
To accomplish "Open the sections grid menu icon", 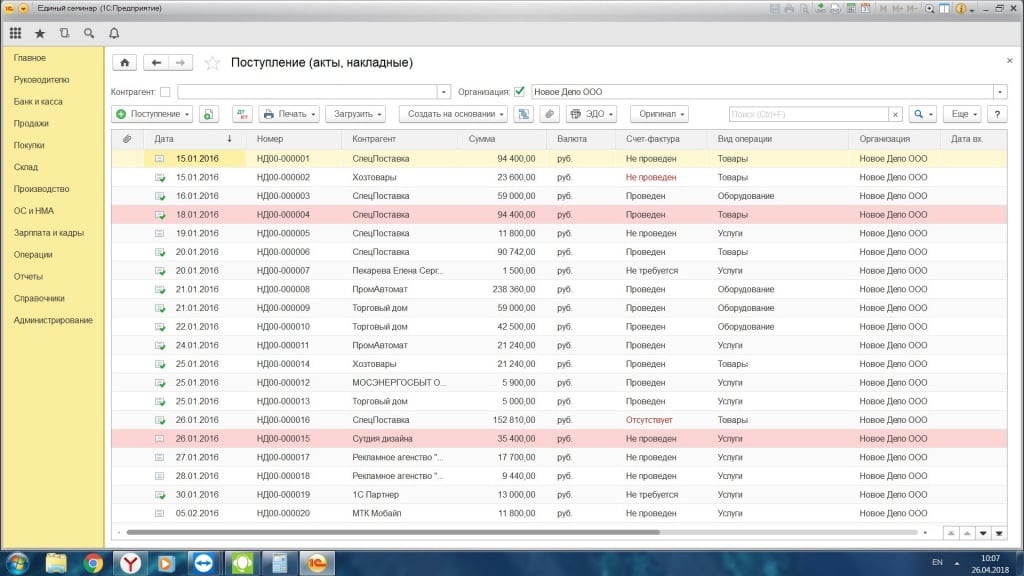I will tap(15, 32).
